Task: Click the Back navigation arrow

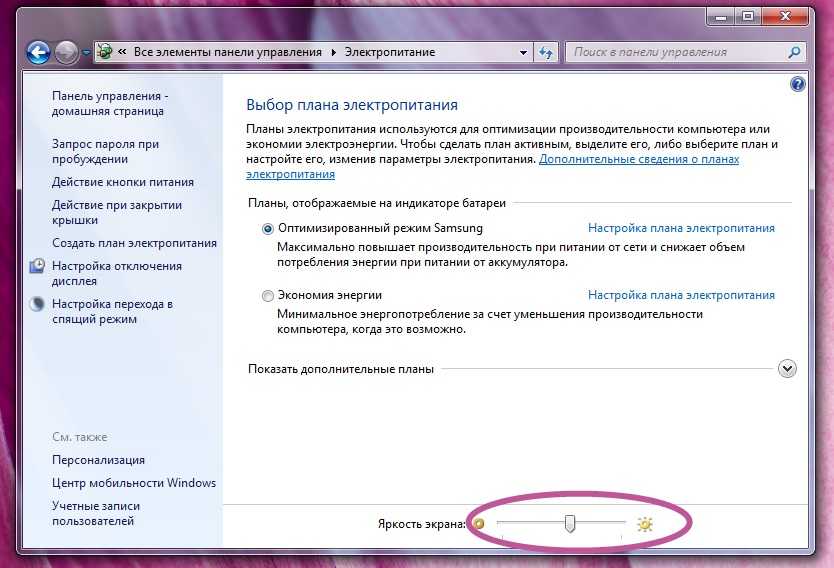Action: click(x=38, y=53)
